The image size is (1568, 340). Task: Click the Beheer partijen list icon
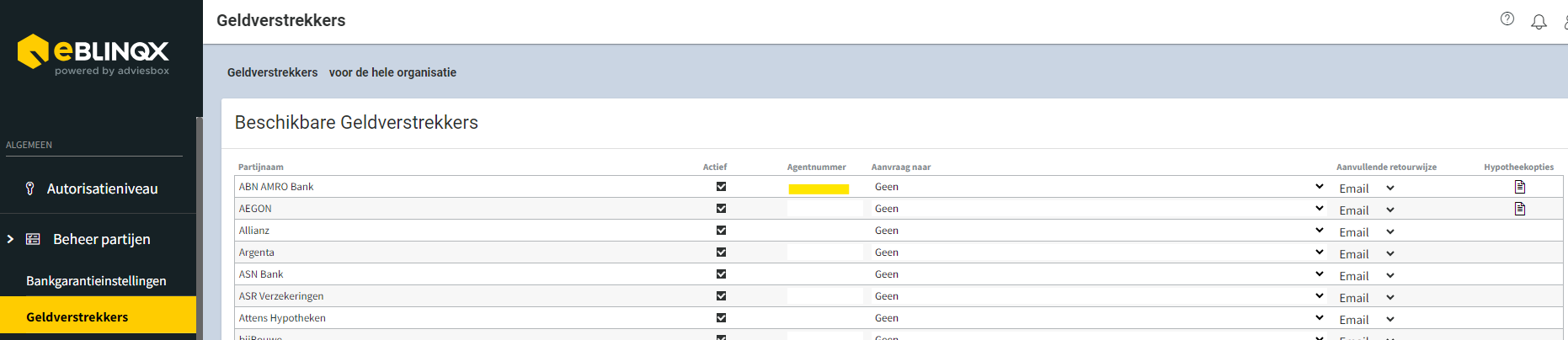pyautogui.click(x=33, y=239)
